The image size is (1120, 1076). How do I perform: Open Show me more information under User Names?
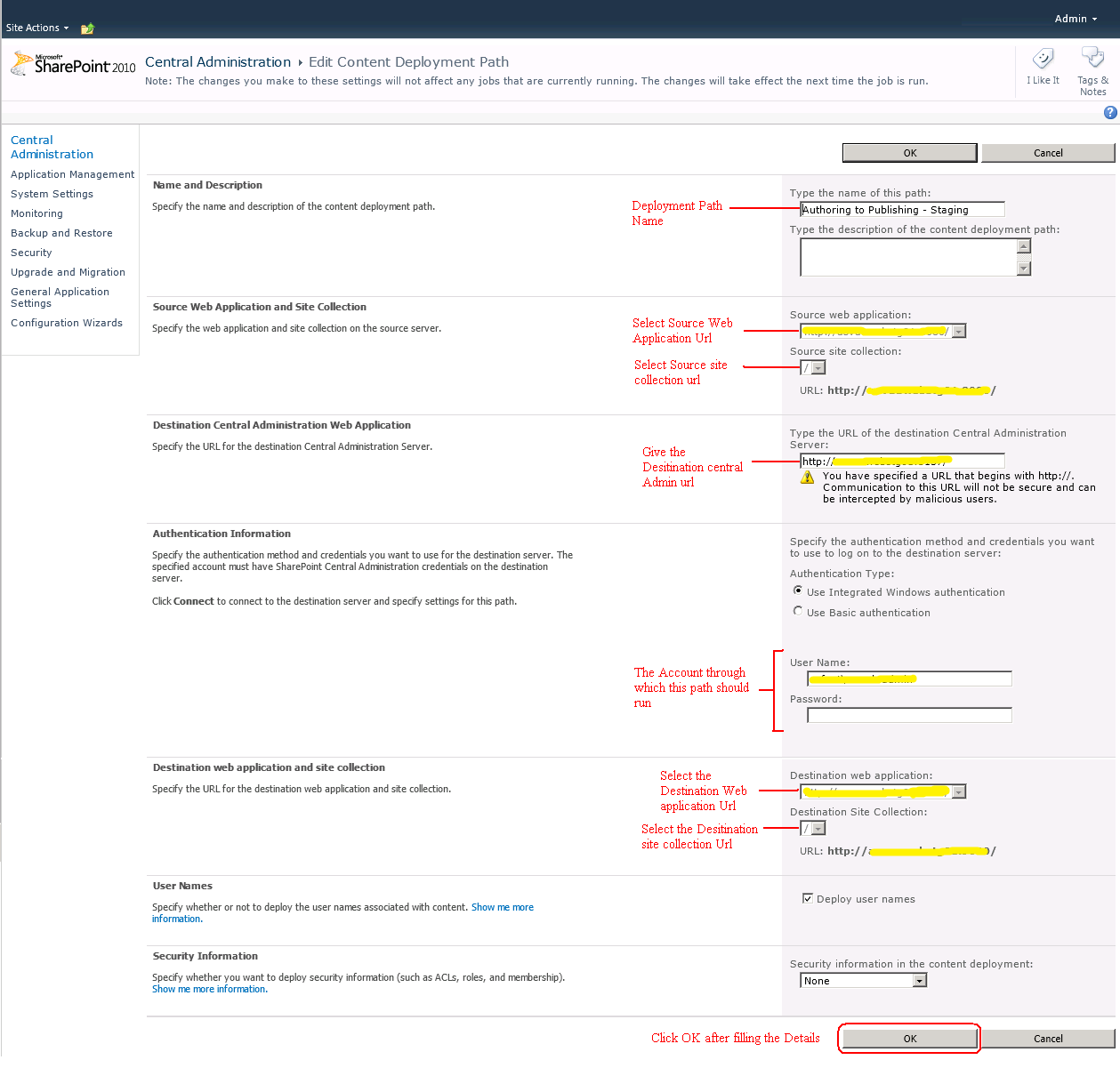(503, 906)
